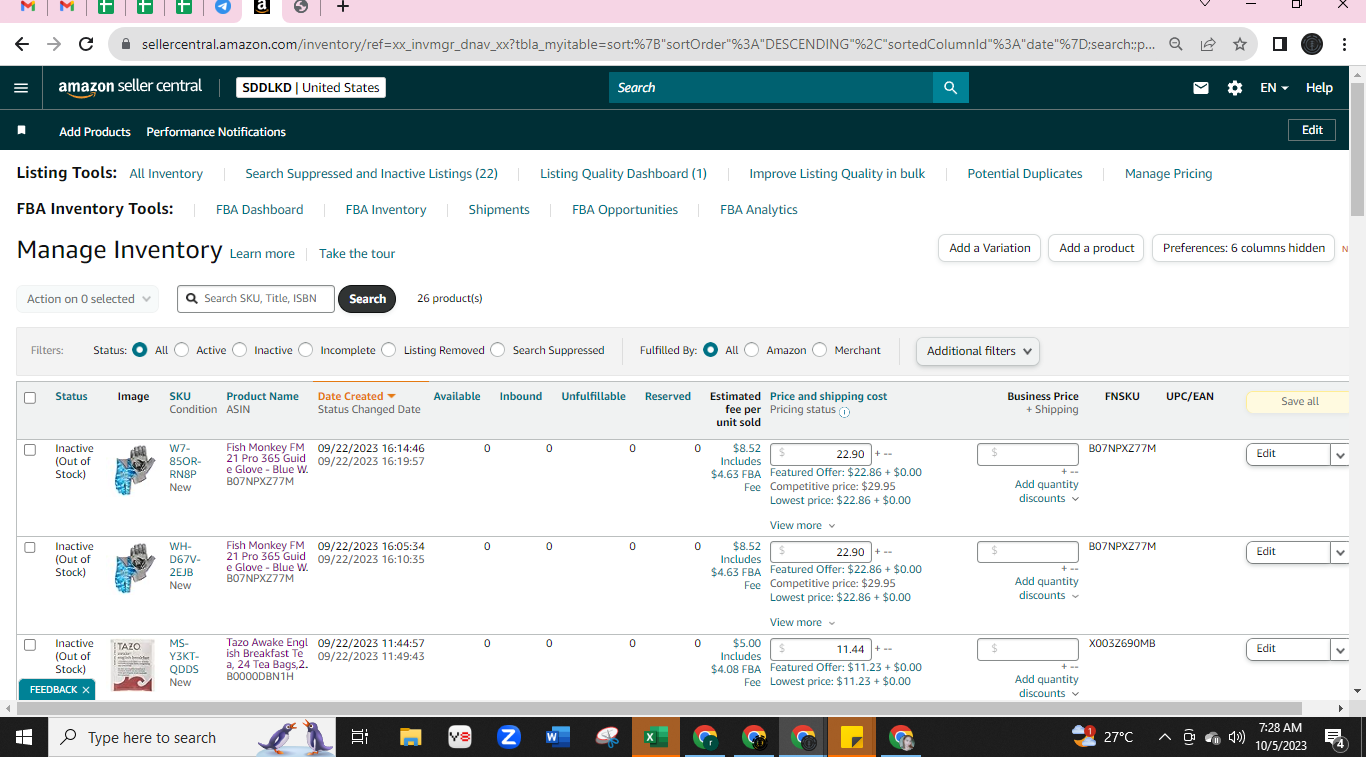Open Search Suppressed and Inactive Listings (22)
The height and width of the screenshot is (757, 1366).
click(371, 174)
